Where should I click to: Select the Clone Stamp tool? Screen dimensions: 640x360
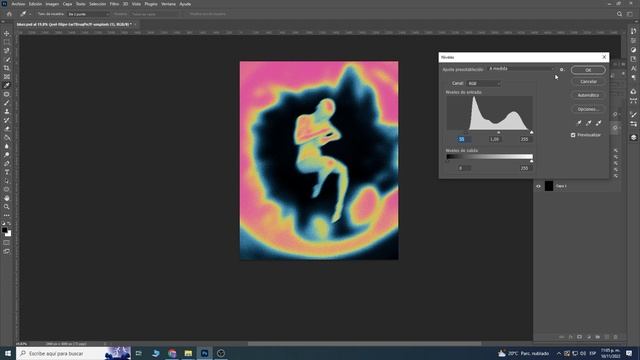coord(7,111)
